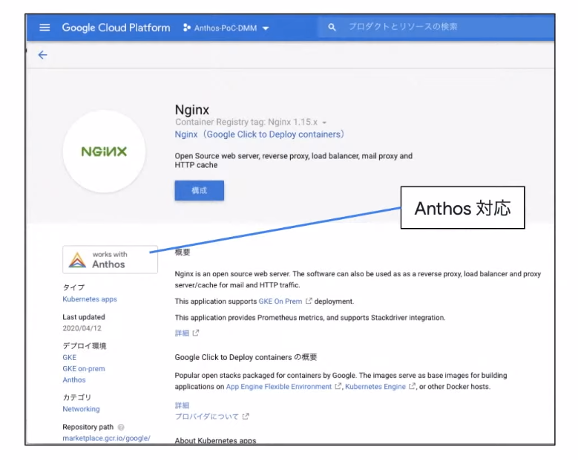The height and width of the screenshot is (460, 578).
Task: Open 詳細 link under Stackdriver integration text
Action: coord(182,333)
